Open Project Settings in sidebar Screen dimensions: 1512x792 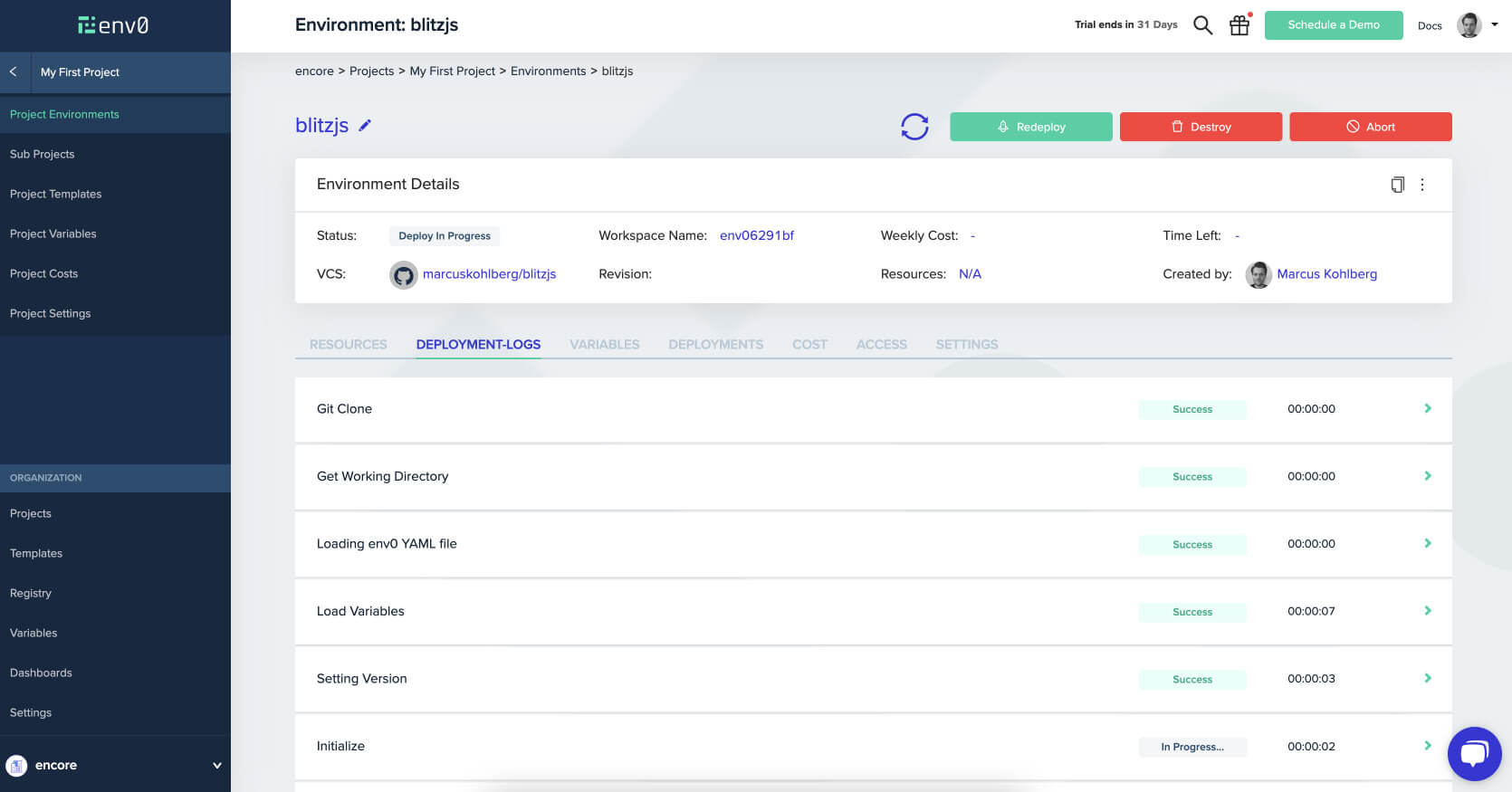115,313
